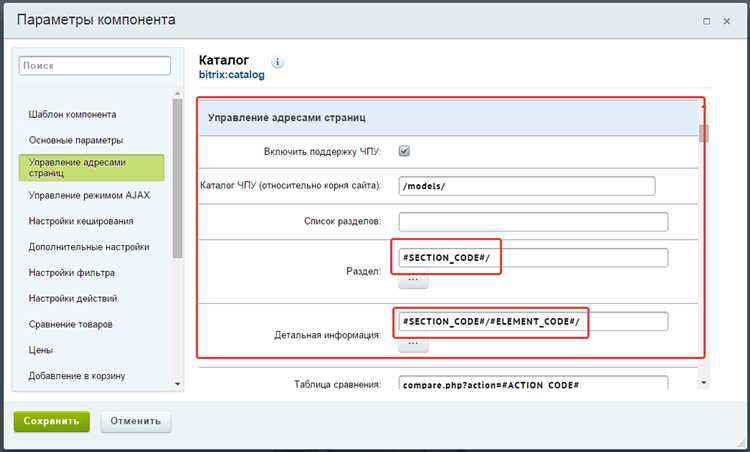Click the Поиск search field
This screenshot has height=452, width=750.
95,66
